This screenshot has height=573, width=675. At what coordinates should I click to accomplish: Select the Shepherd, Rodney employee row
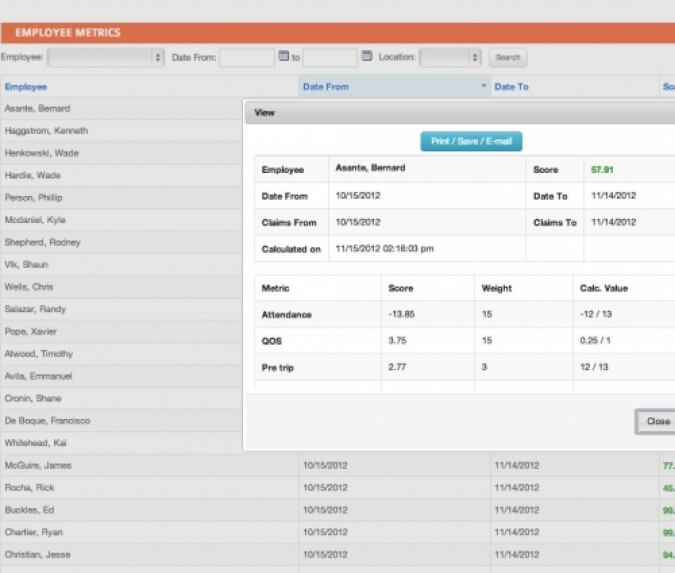[x=121, y=242]
